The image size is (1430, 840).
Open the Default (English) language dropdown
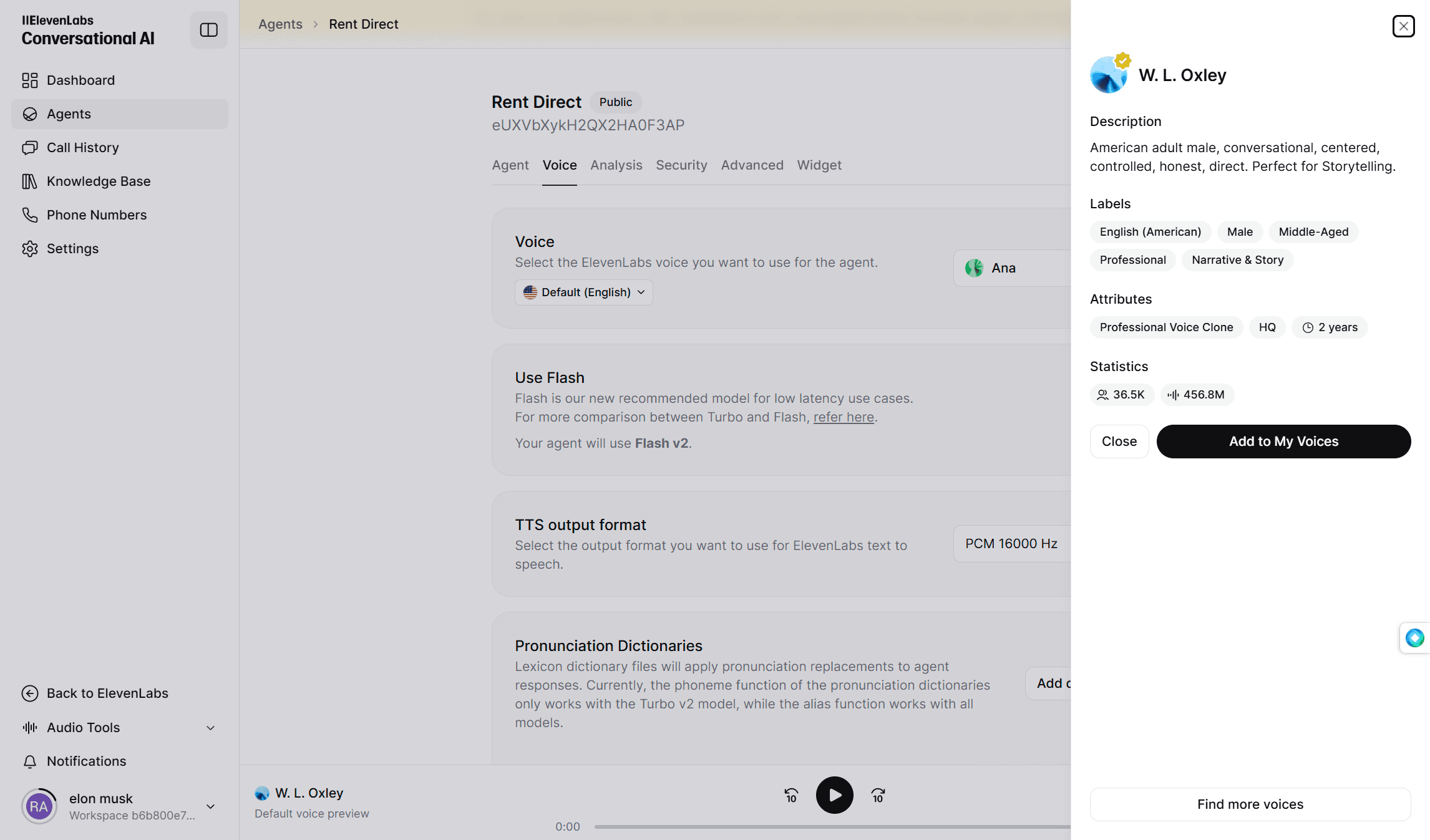tap(584, 292)
